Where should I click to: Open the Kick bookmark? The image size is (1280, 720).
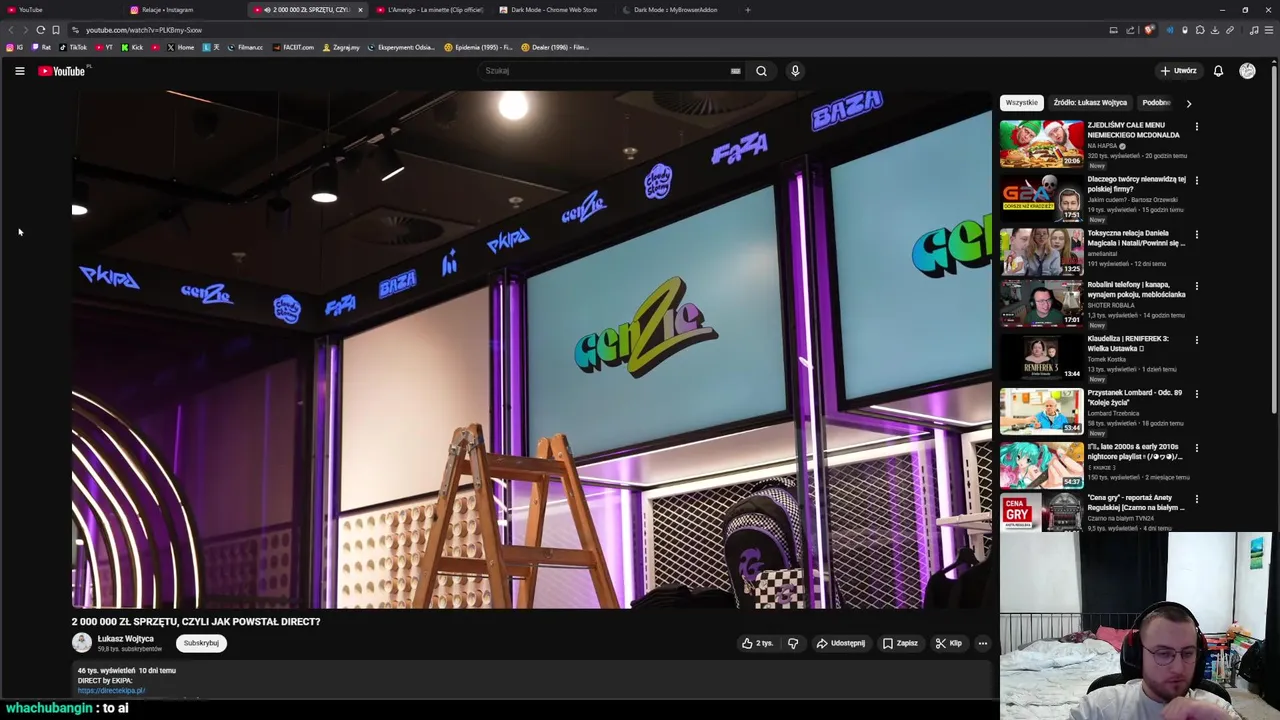[x=133, y=47]
